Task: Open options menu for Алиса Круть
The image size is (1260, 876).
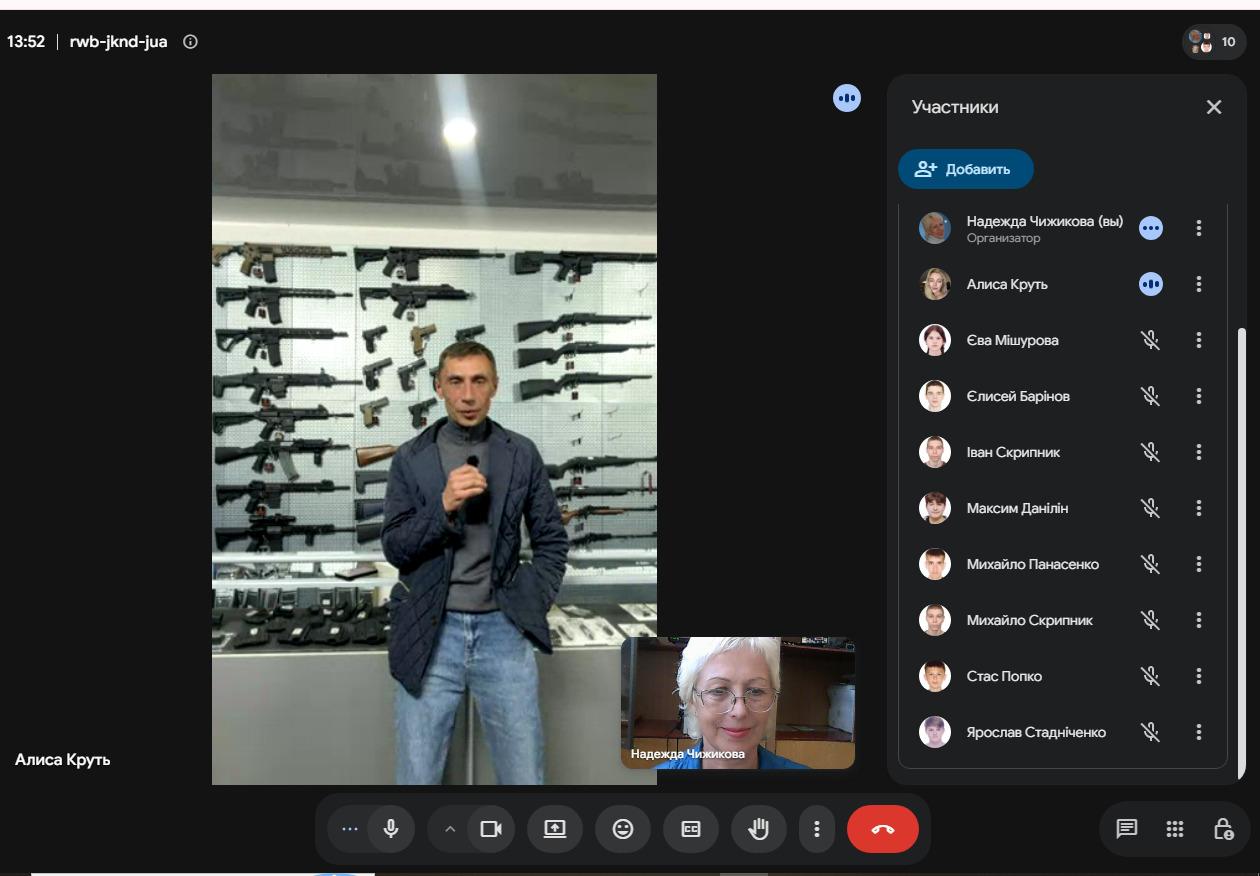Action: pos(1199,284)
